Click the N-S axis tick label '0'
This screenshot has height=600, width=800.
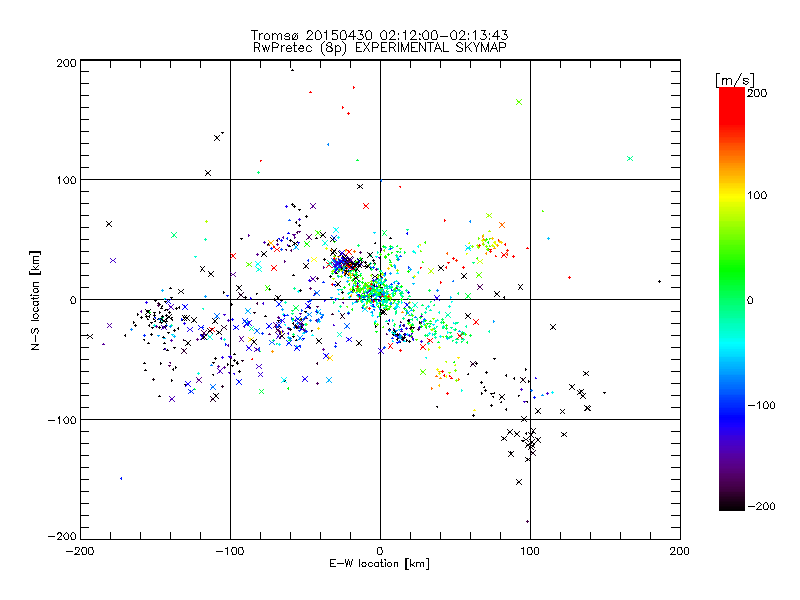73,300
